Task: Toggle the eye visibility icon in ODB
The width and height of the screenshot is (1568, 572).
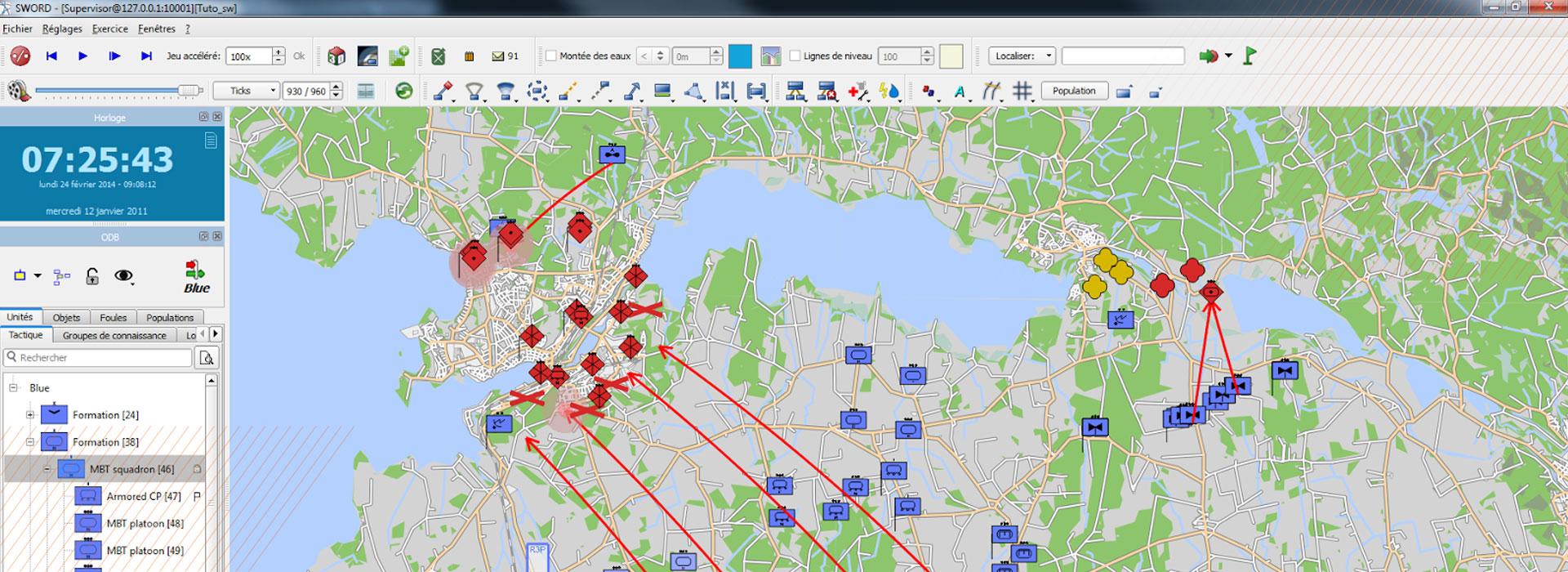Action: pos(123,276)
